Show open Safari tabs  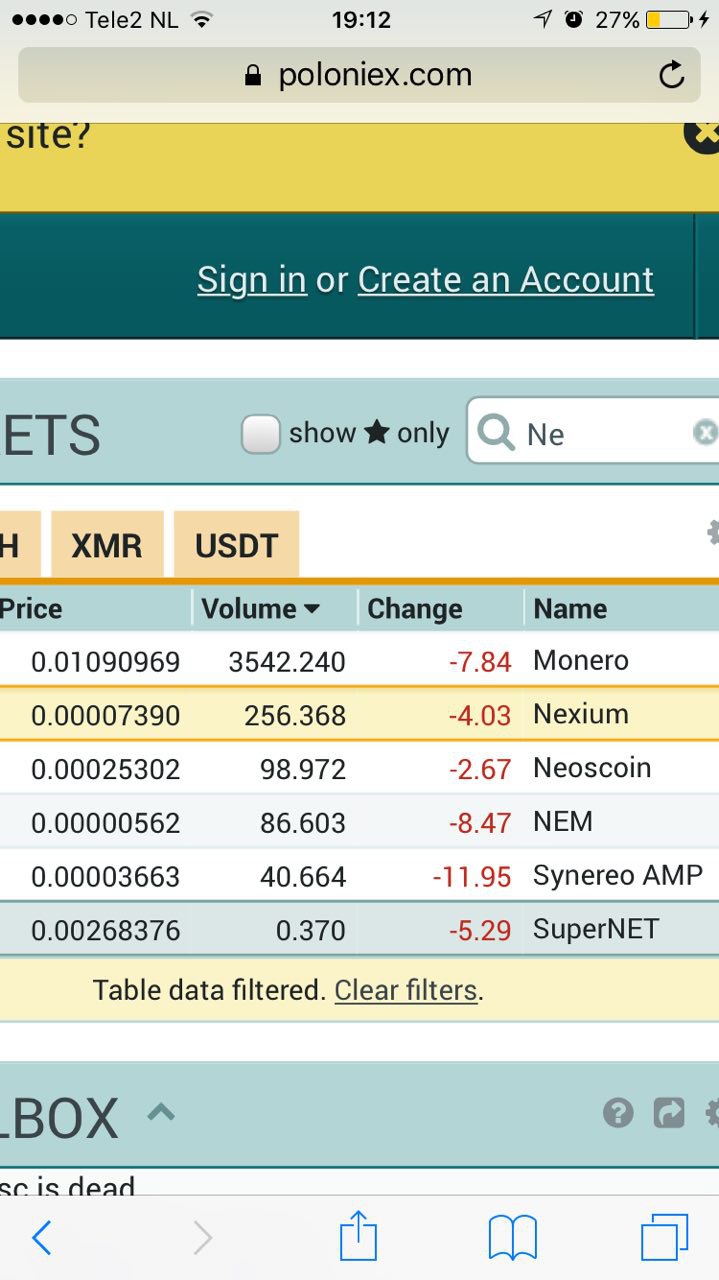click(x=665, y=1238)
